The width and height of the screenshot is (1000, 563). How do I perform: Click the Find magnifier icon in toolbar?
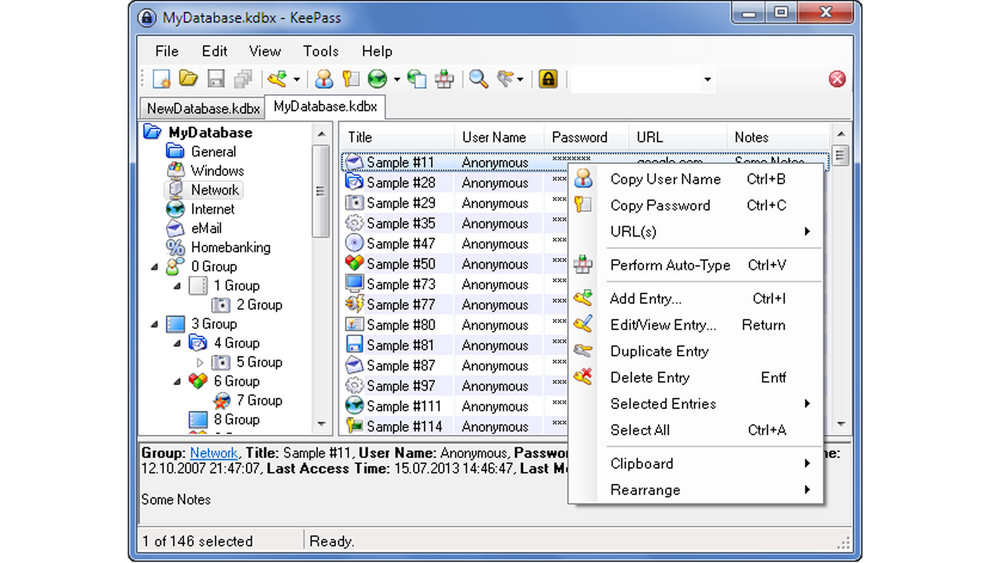click(479, 79)
